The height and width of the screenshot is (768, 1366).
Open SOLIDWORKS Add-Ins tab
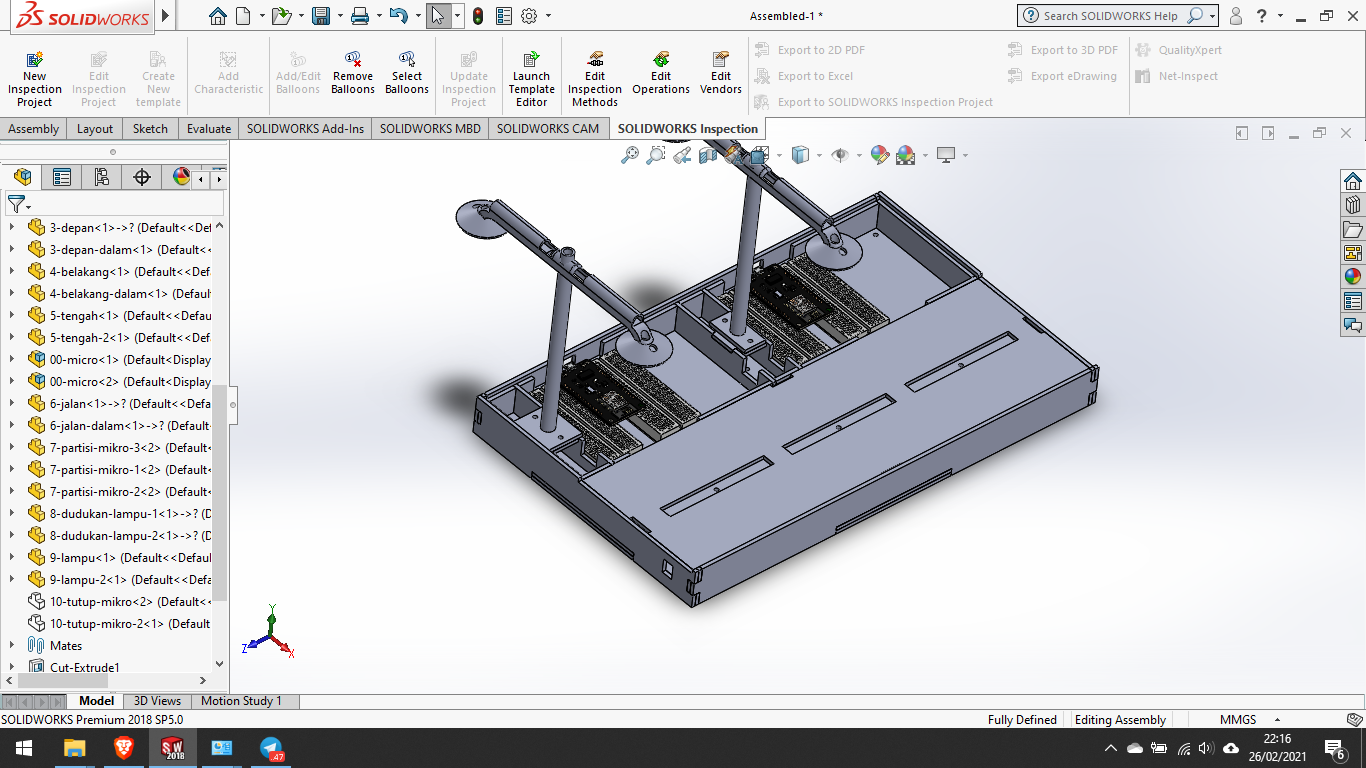[x=306, y=129]
